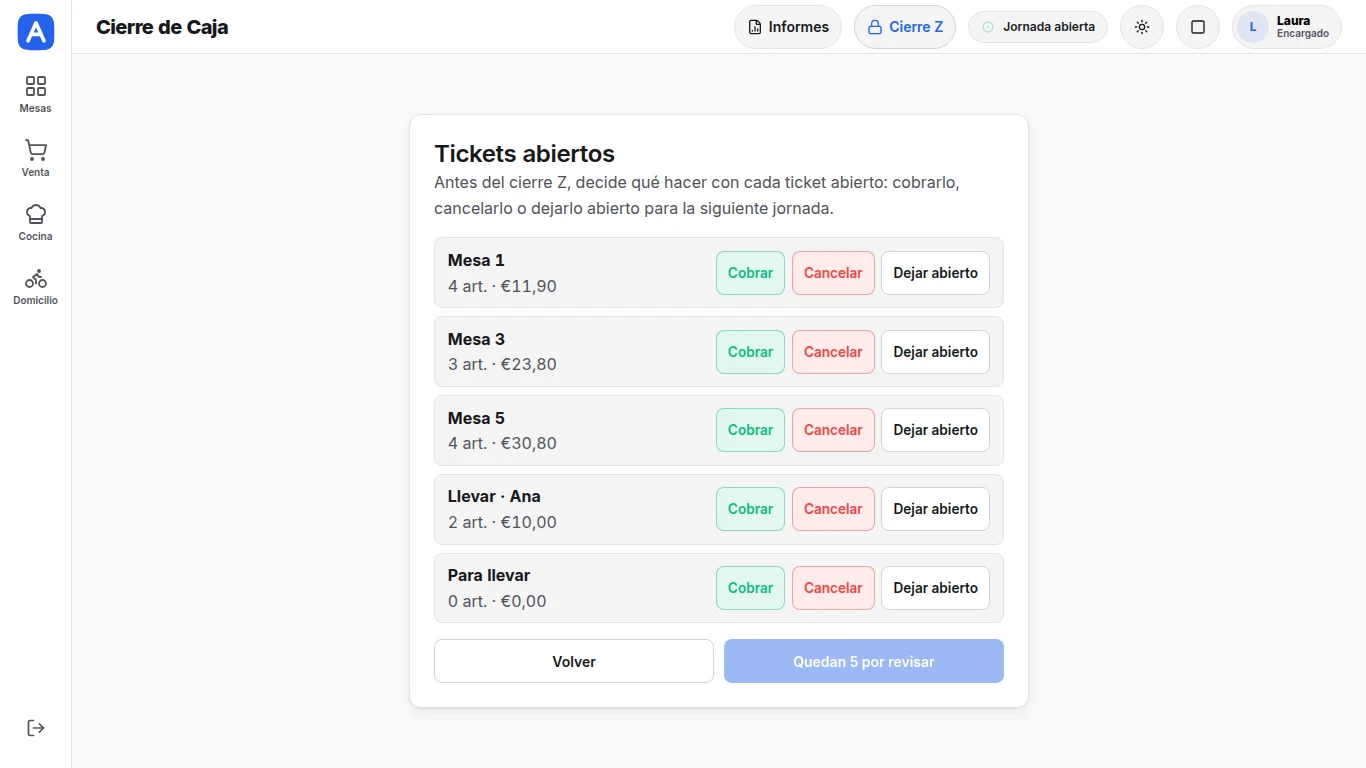This screenshot has width=1366, height=768.
Task: Cancelar the Mesa 5 ticket
Action: [x=833, y=430]
